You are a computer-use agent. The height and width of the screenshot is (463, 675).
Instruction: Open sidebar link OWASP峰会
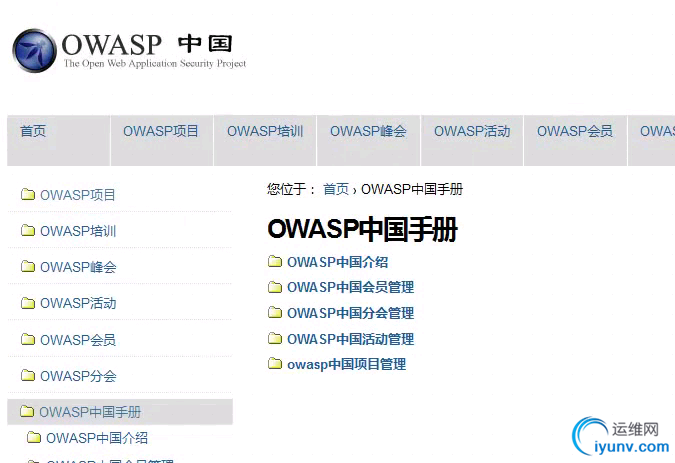[x=78, y=267]
